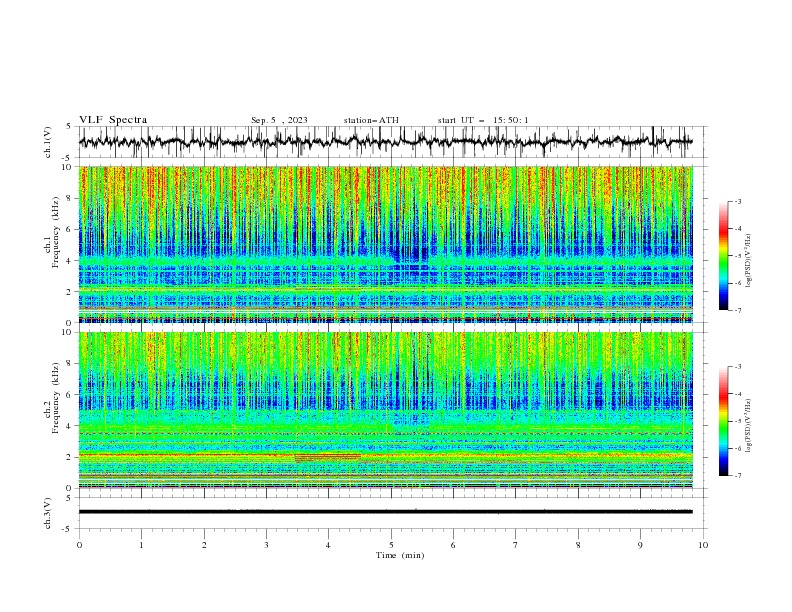Click the "station=ATH" header label
This screenshot has width=792, height=612.
[371, 120]
